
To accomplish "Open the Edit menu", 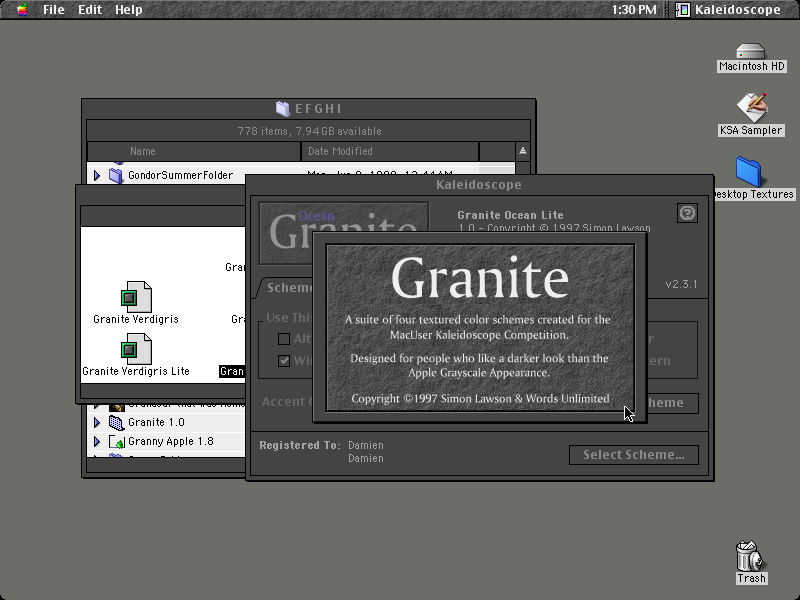I will pyautogui.click(x=90, y=9).
